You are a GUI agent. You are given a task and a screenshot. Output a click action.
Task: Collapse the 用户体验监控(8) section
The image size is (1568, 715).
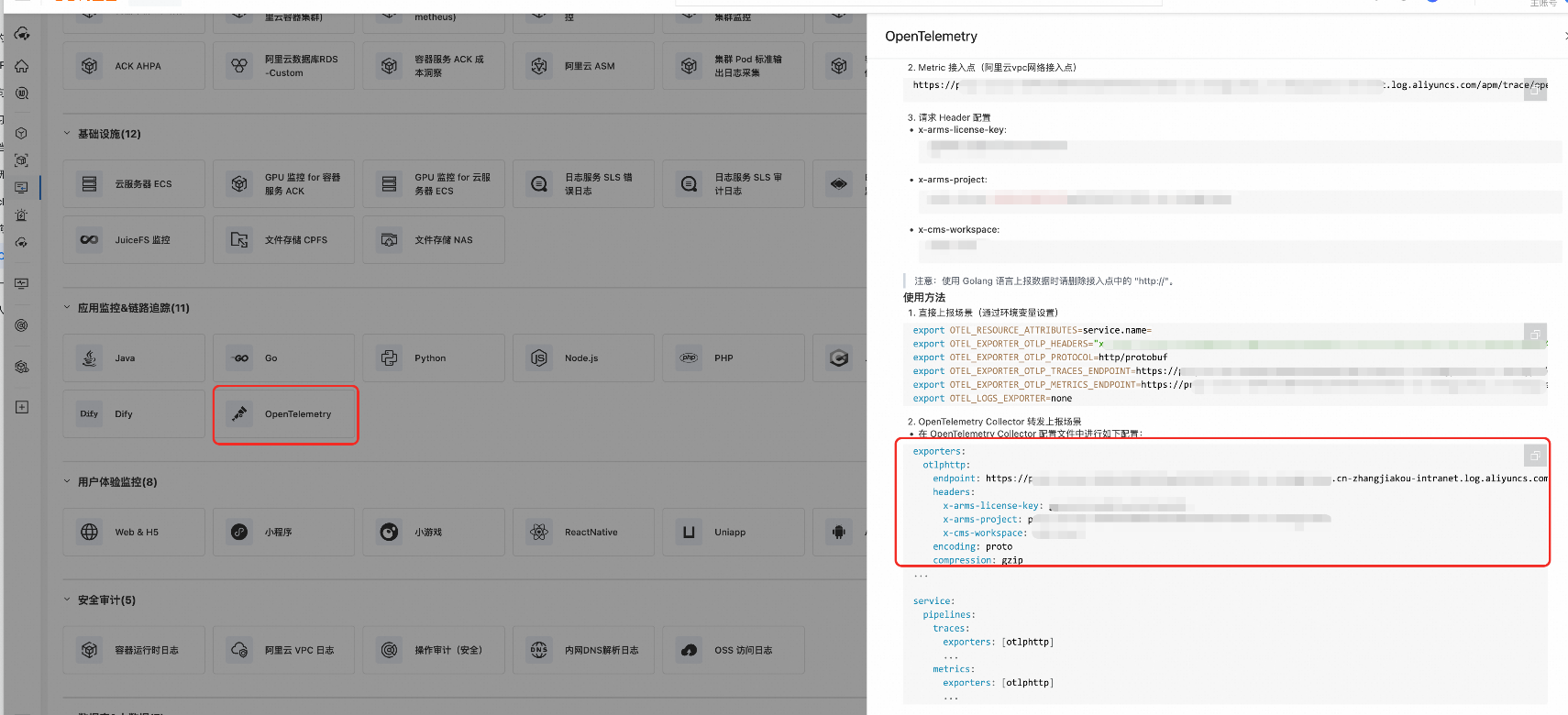(x=67, y=481)
